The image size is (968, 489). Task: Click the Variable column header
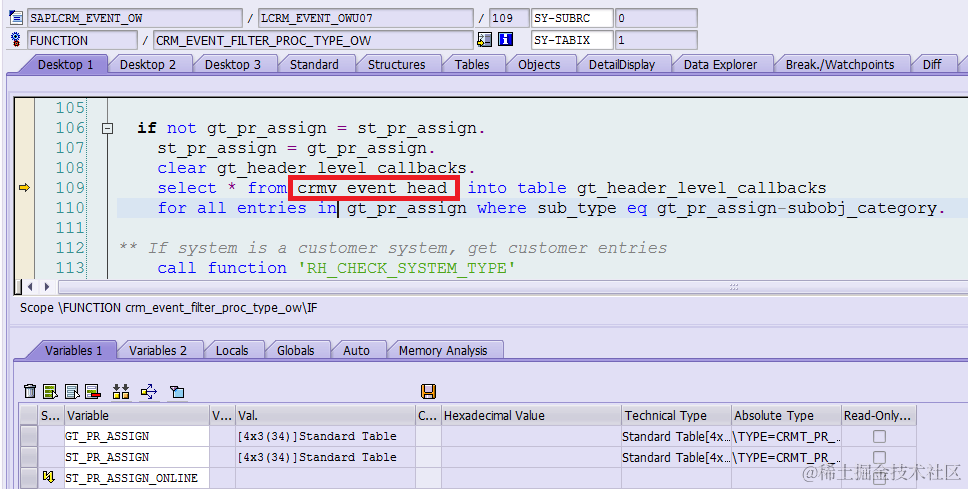pos(136,416)
